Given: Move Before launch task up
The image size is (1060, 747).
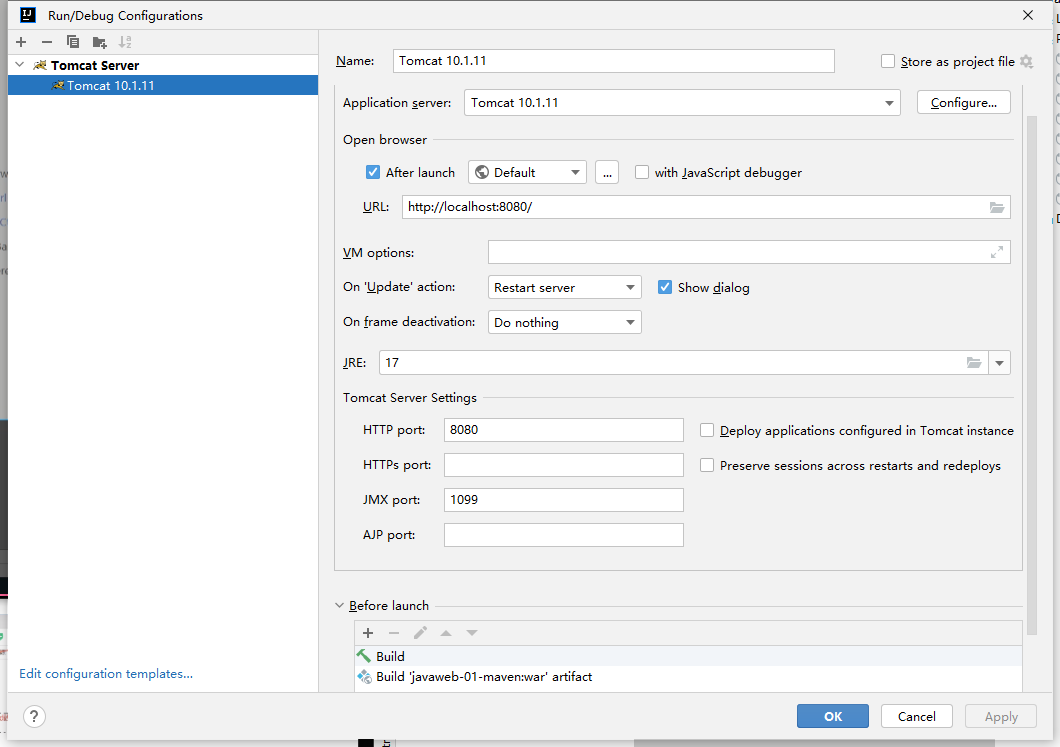Looking at the screenshot, I should 445,633.
